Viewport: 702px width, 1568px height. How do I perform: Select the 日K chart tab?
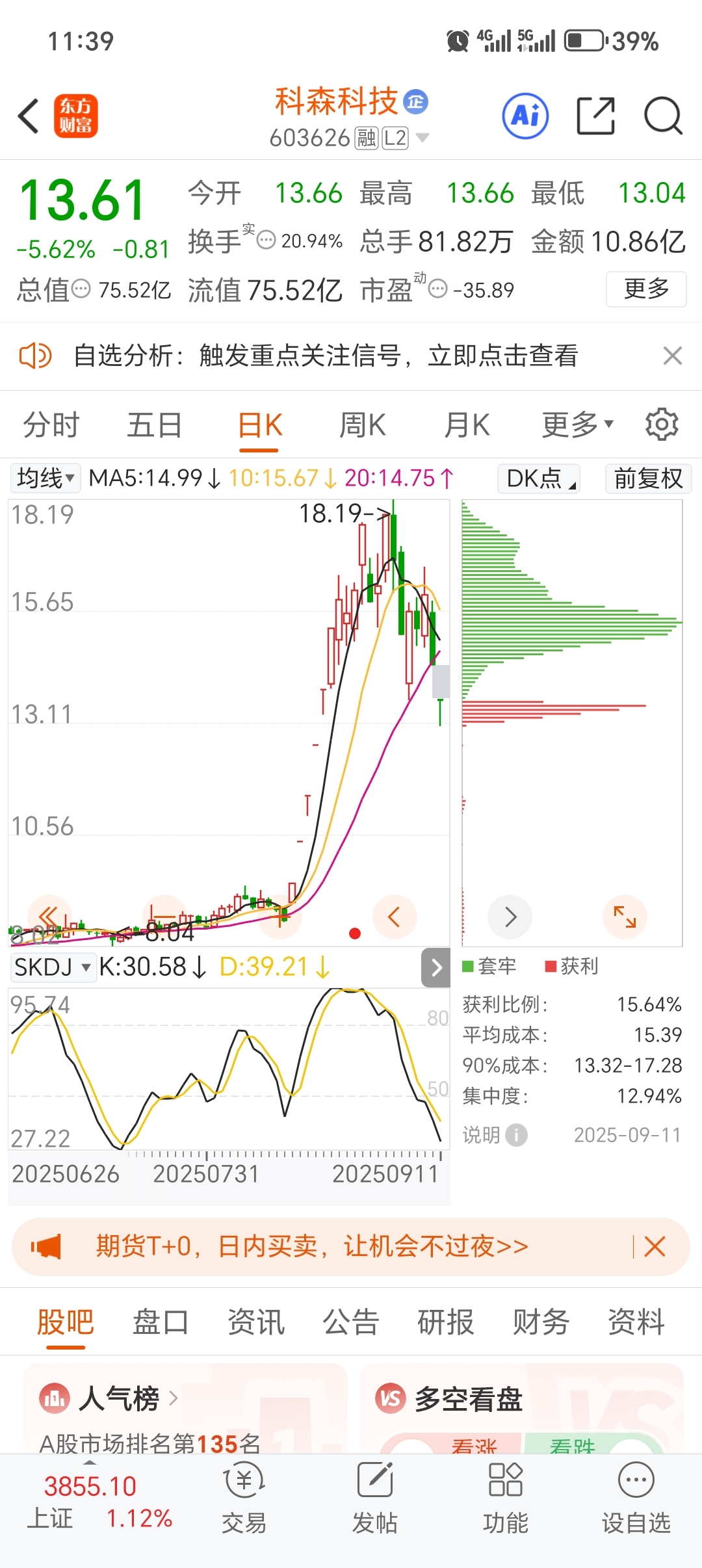(260, 425)
